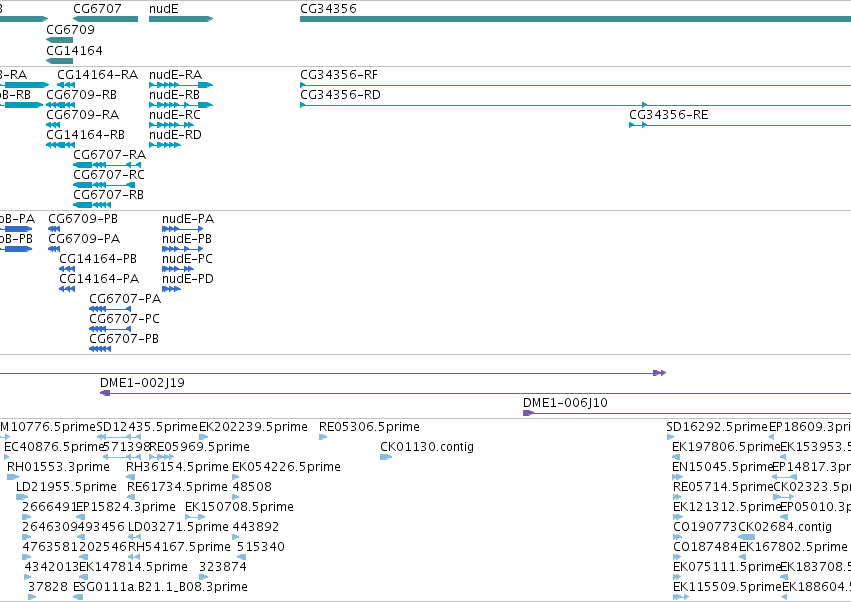Click the nudE-PC protein label
This screenshot has width=851, height=602.
(x=187, y=259)
